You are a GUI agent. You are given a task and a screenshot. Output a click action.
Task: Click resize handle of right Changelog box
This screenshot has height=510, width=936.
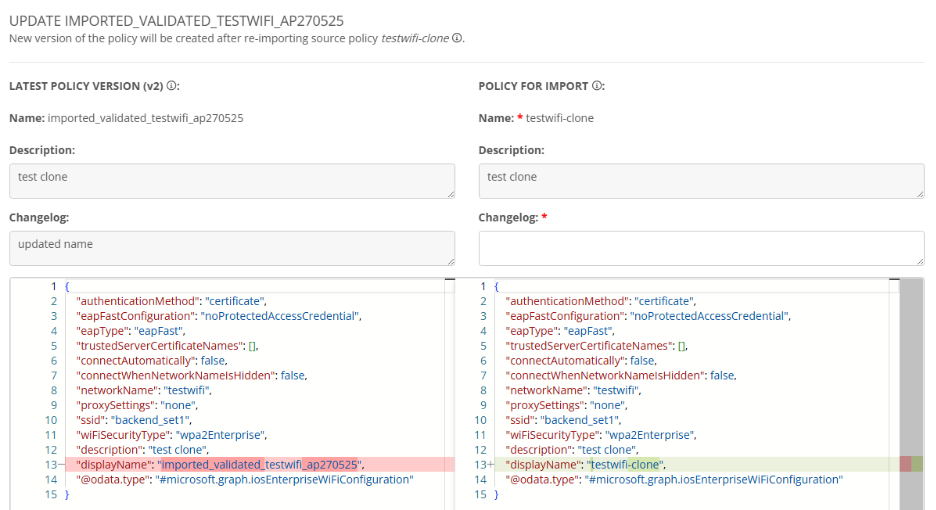(x=919, y=260)
